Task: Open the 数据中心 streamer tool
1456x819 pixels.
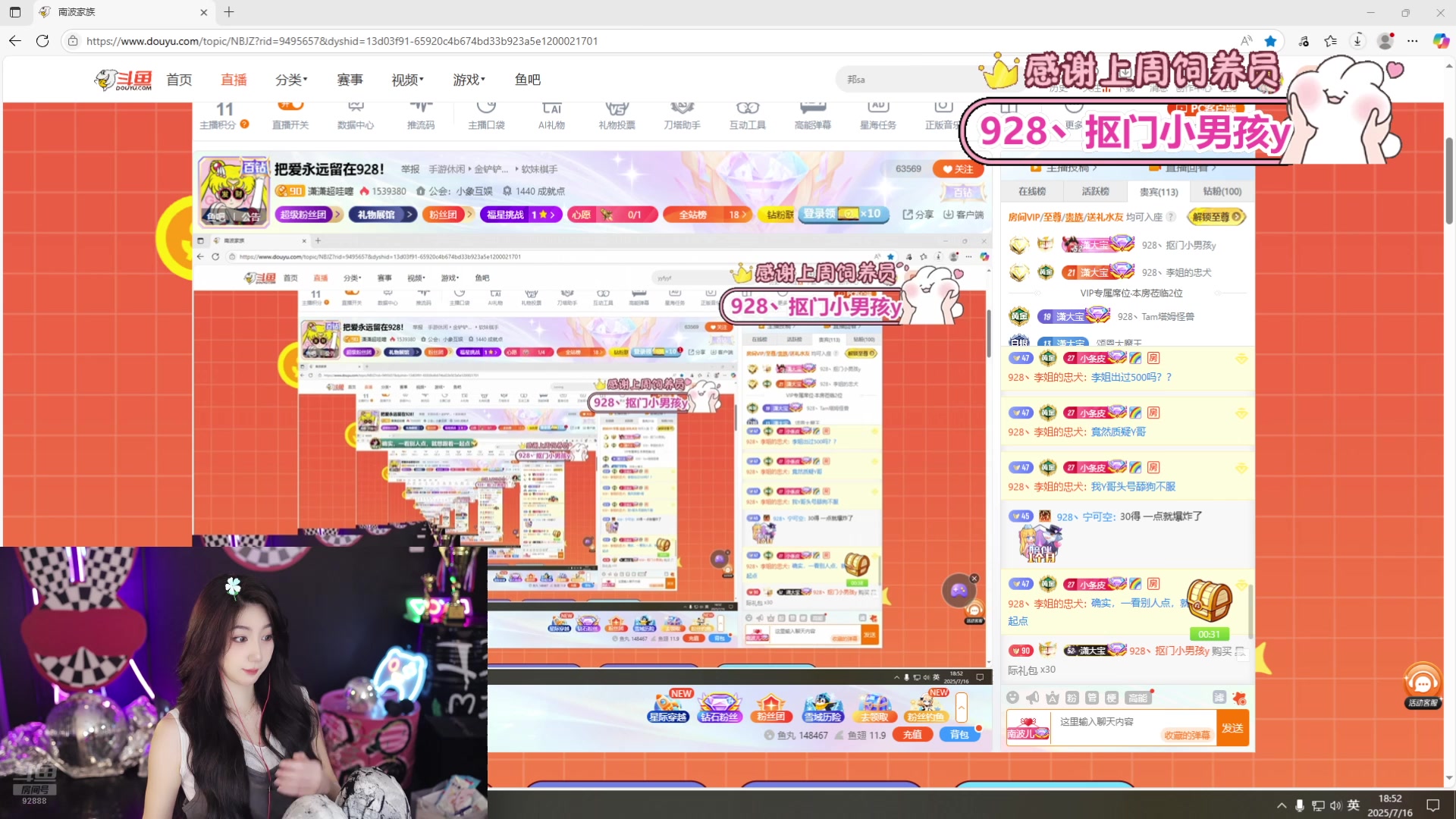Action: 356,116
